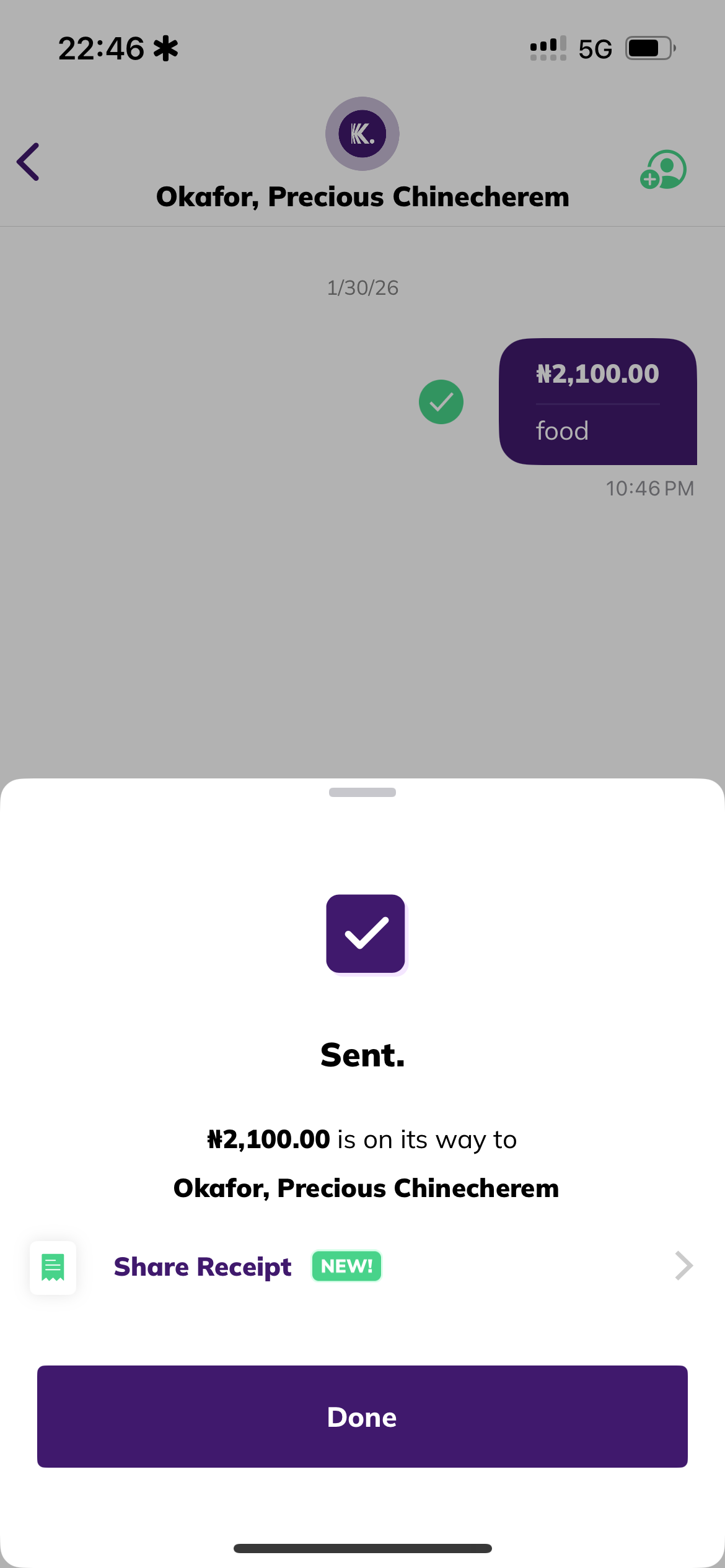Tap the Kuda logo avatar
Screen dimensions: 725x1568
362,134
